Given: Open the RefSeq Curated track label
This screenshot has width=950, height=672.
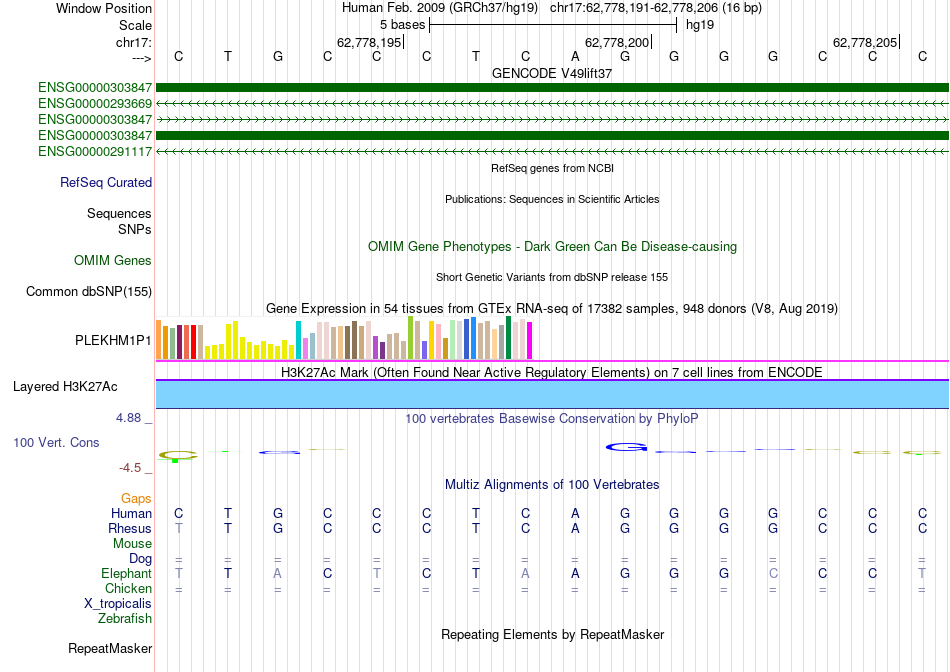Looking at the screenshot, I should click(x=106, y=182).
